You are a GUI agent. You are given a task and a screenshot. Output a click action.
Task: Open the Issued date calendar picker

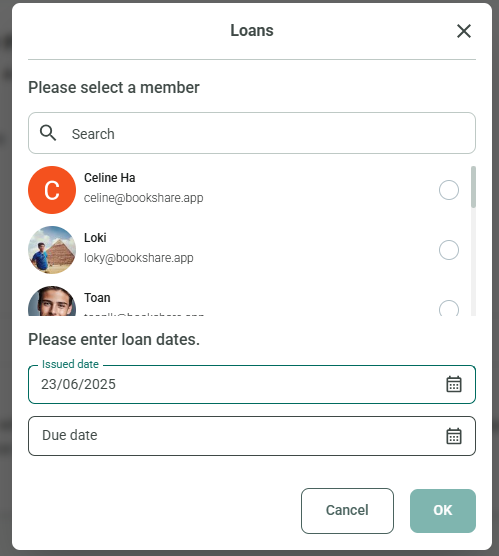(x=454, y=384)
